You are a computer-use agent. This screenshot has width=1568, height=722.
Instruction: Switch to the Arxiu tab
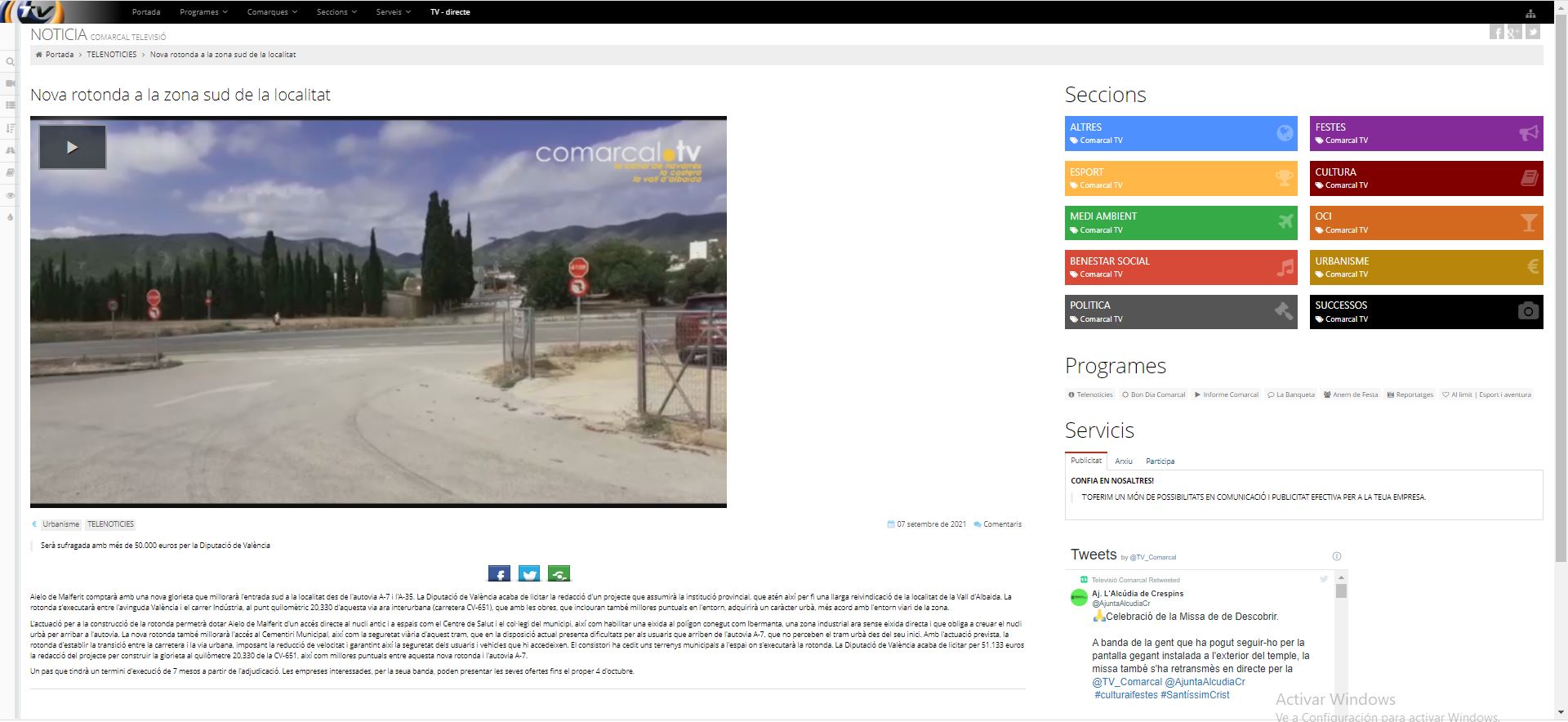(x=1124, y=461)
